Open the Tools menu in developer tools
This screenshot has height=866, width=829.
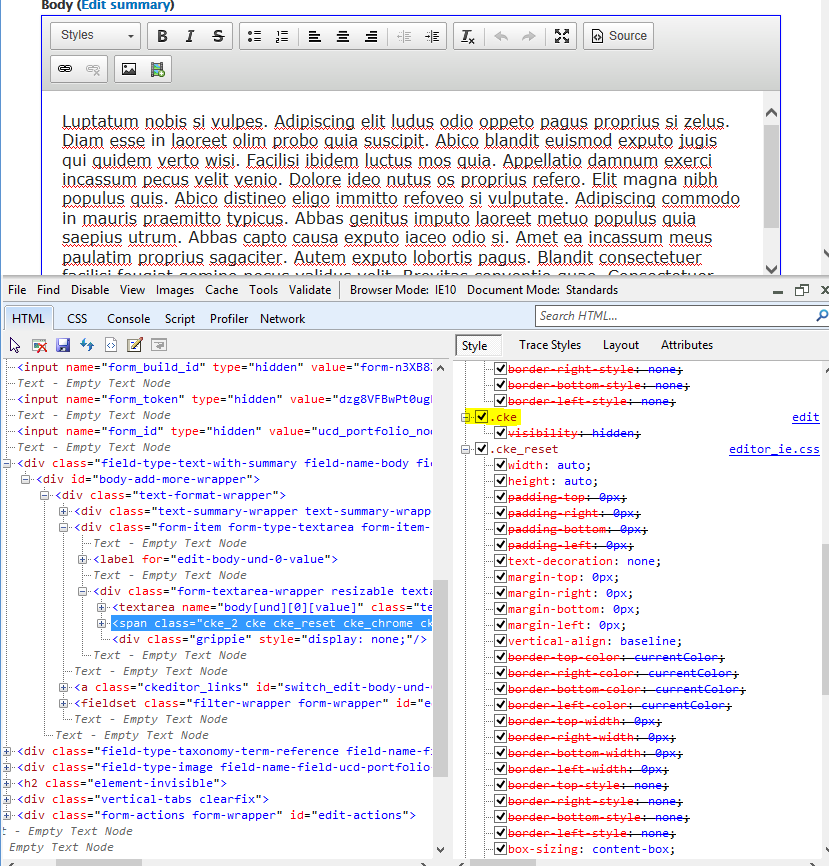[x=263, y=290]
